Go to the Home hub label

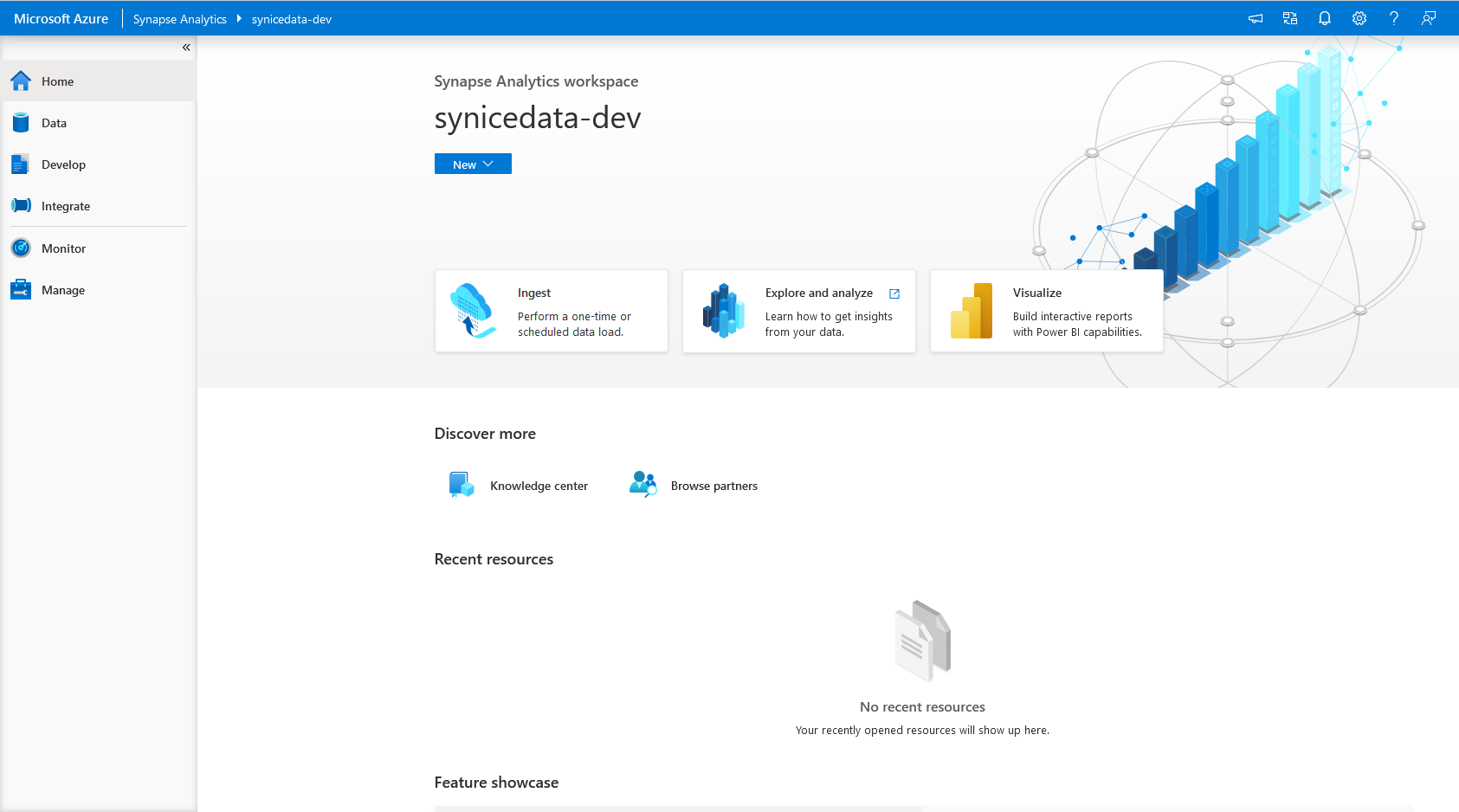coord(58,81)
